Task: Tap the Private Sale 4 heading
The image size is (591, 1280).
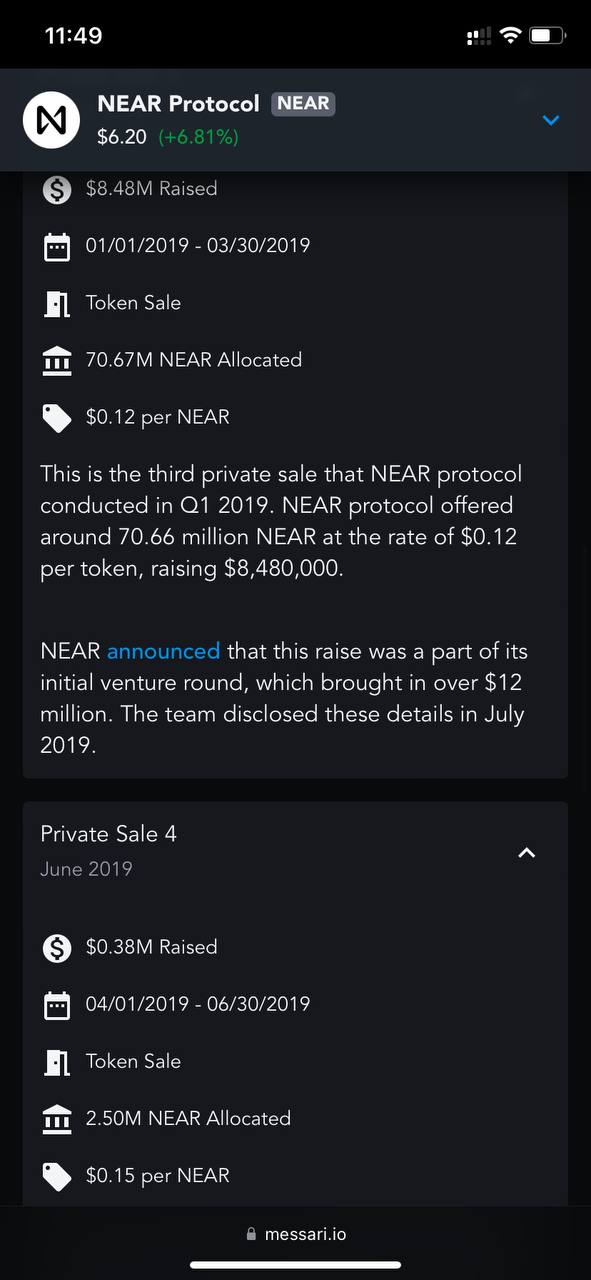Action: pos(108,834)
